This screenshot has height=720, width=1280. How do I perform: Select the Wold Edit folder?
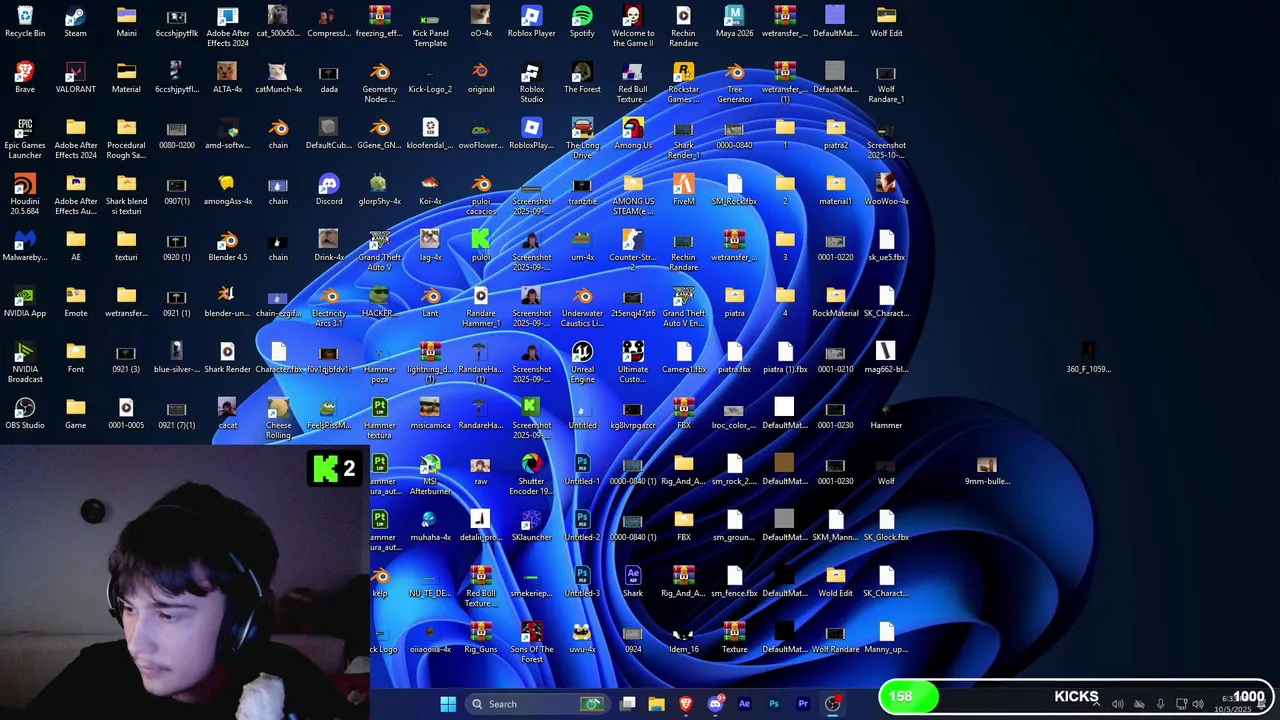tap(836, 582)
